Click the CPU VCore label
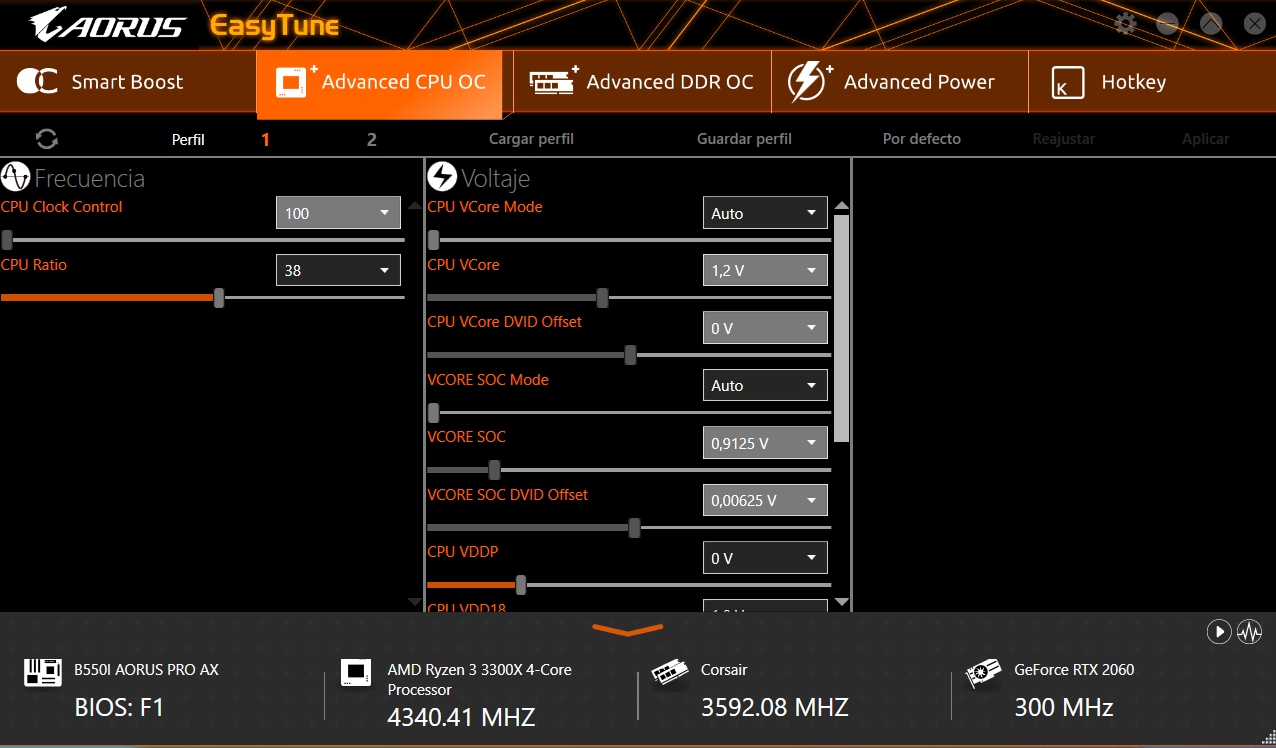1276x748 pixels. [x=463, y=265]
